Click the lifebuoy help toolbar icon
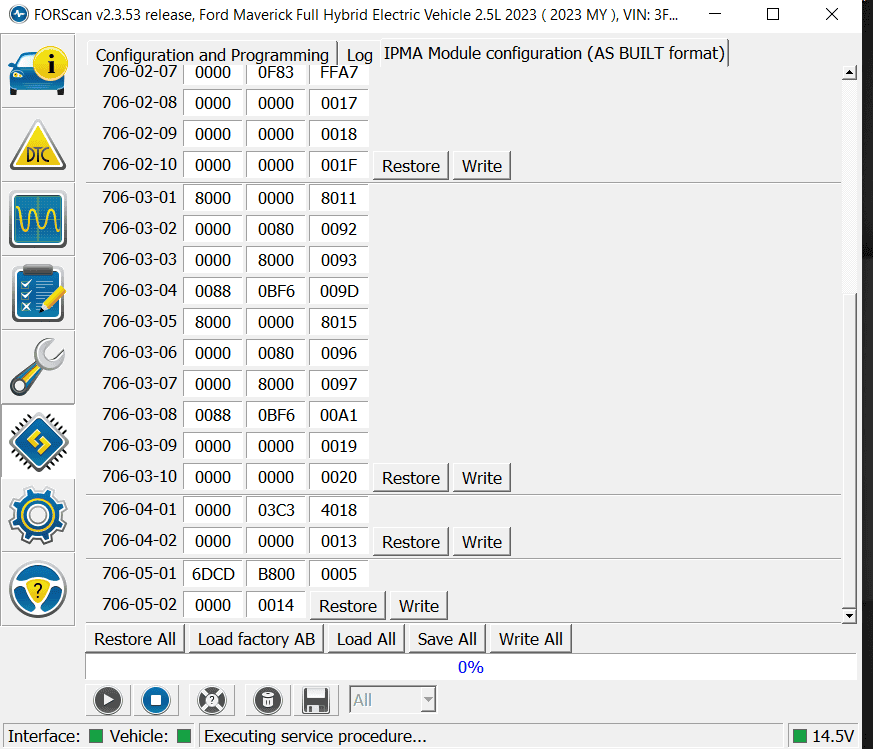Image resolution: width=873 pixels, height=749 pixels. [212, 700]
